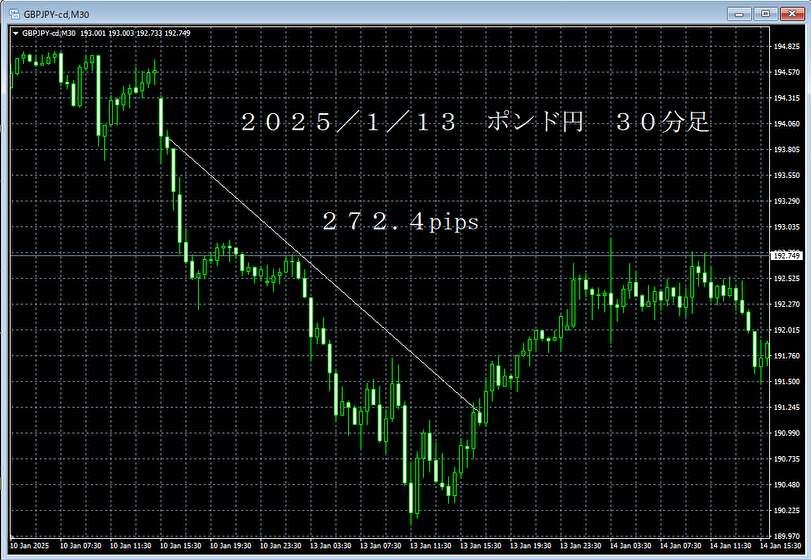Click the 13 Jan 15:30 time label
Image resolution: width=811 pixels, height=560 pixels.
(x=480, y=546)
